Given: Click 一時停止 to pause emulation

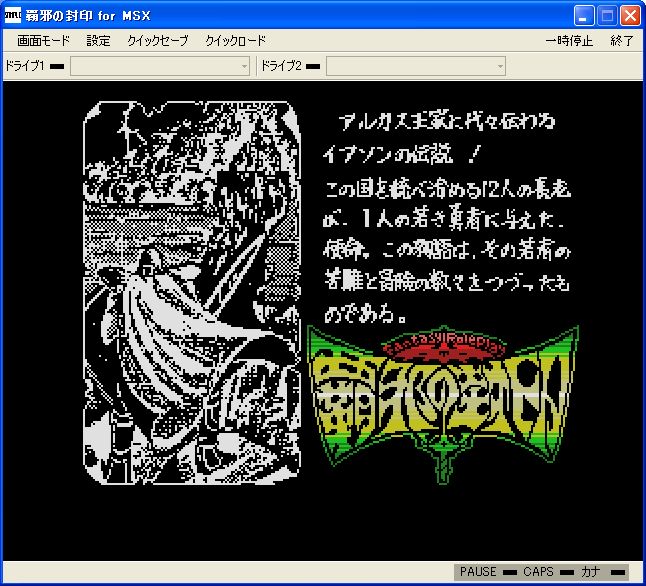Looking at the screenshot, I should (569, 41).
